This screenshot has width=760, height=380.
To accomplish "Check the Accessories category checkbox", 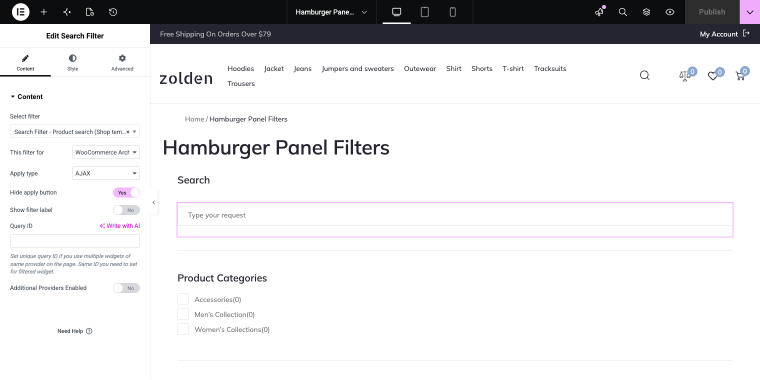I will point(183,299).
